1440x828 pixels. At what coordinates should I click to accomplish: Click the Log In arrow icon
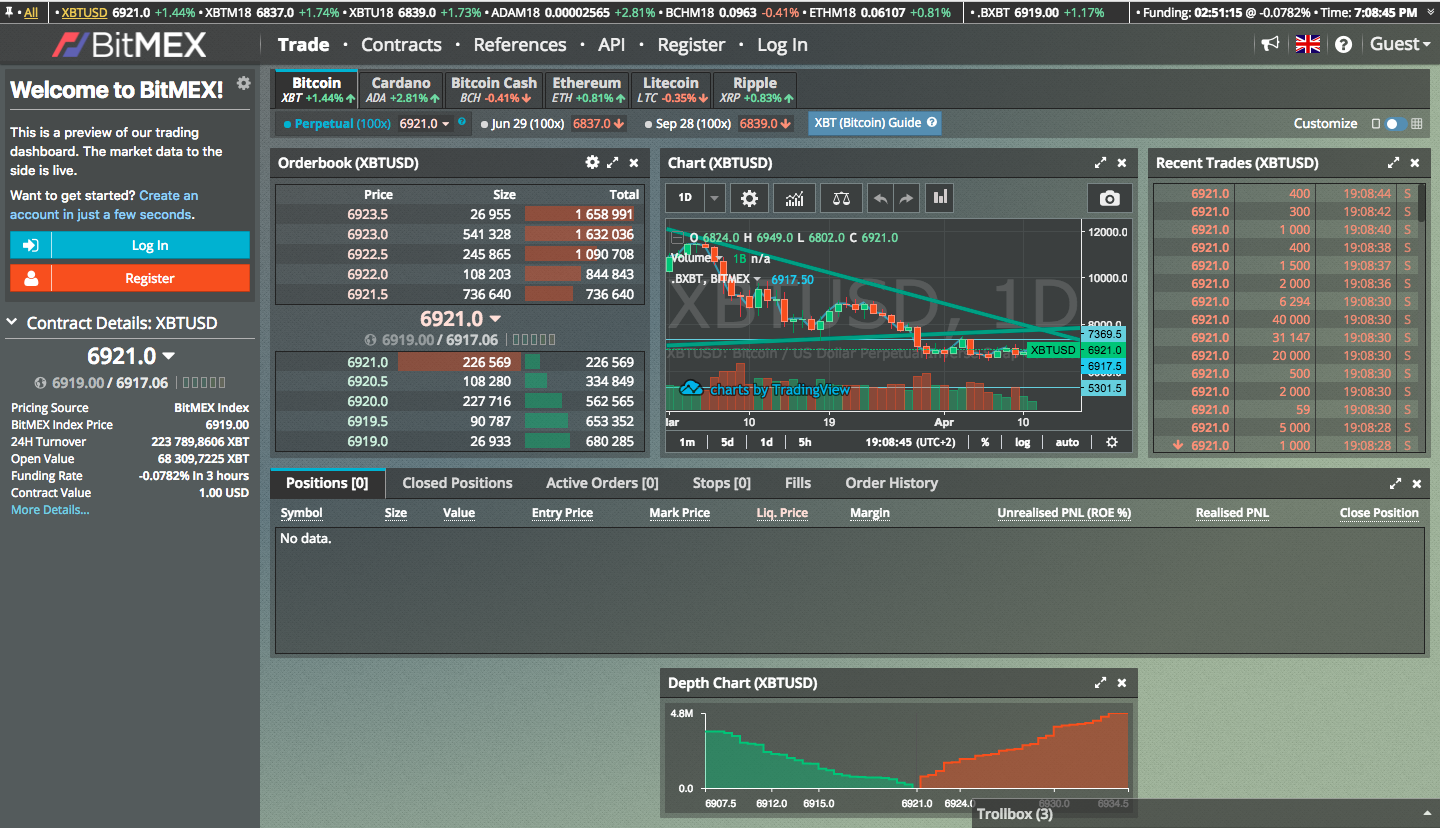click(x=31, y=245)
